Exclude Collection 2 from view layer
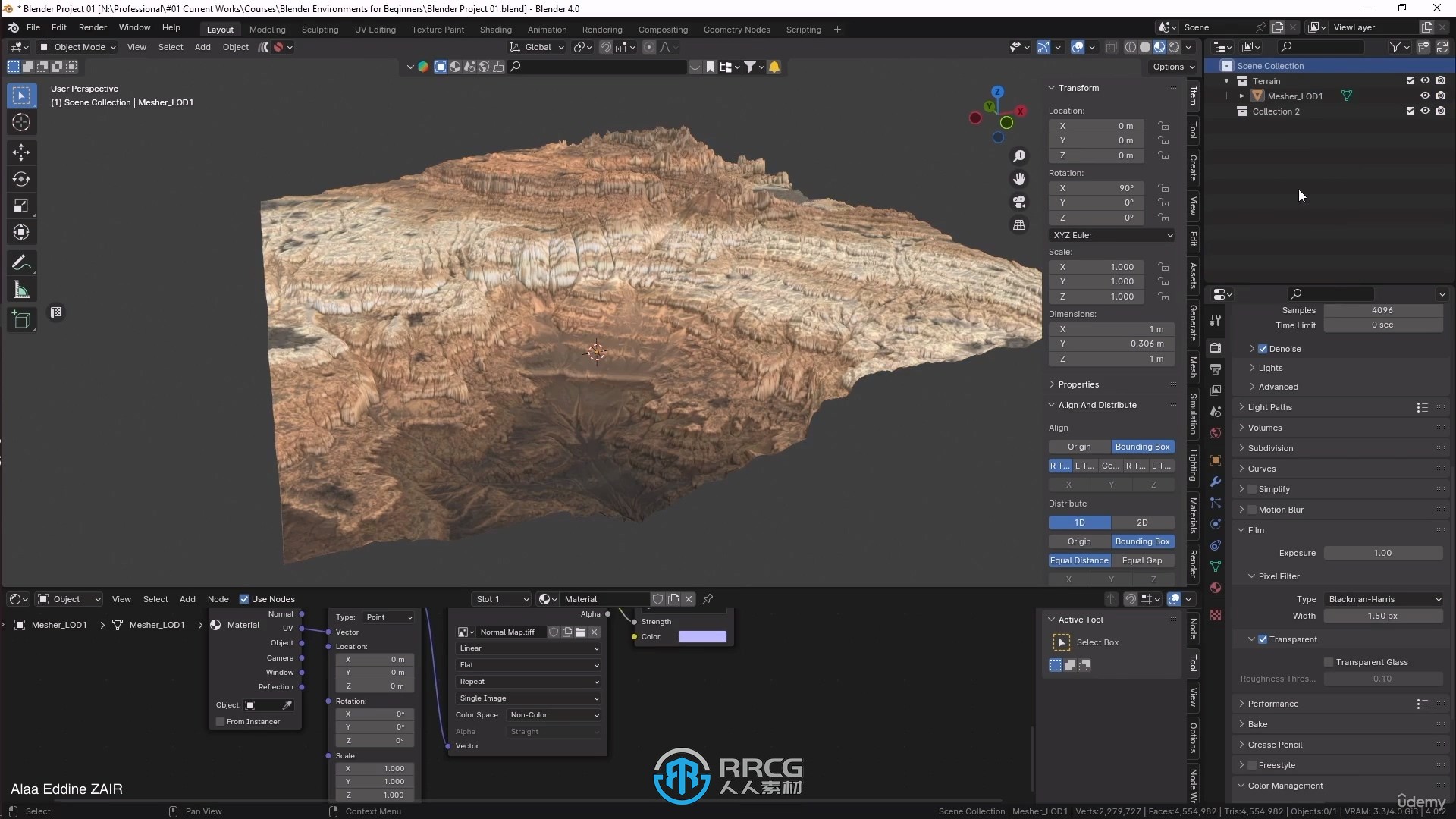1456x819 pixels. (1410, 111)
